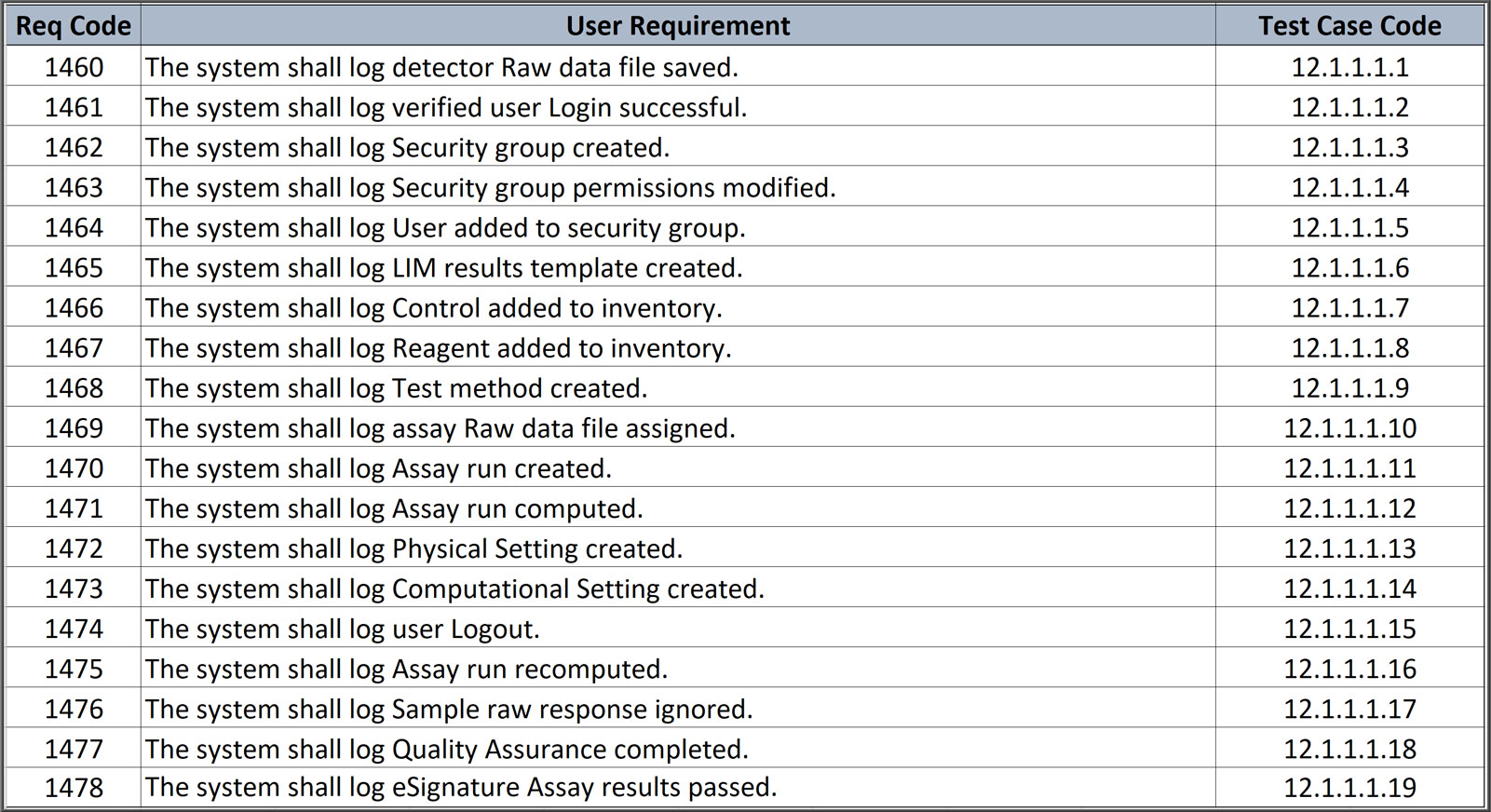
Task: Select requirement code cell 1468
Action: [x=74, y=386]
